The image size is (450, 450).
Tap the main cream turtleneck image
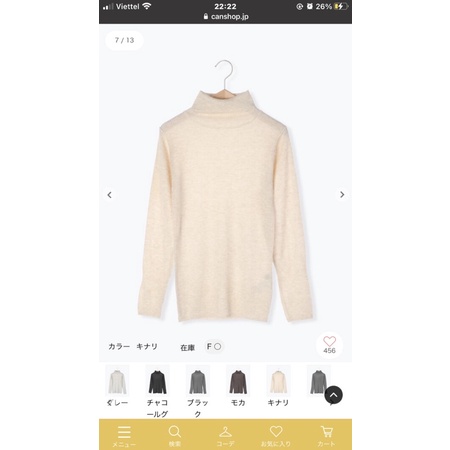coord(225,191)
